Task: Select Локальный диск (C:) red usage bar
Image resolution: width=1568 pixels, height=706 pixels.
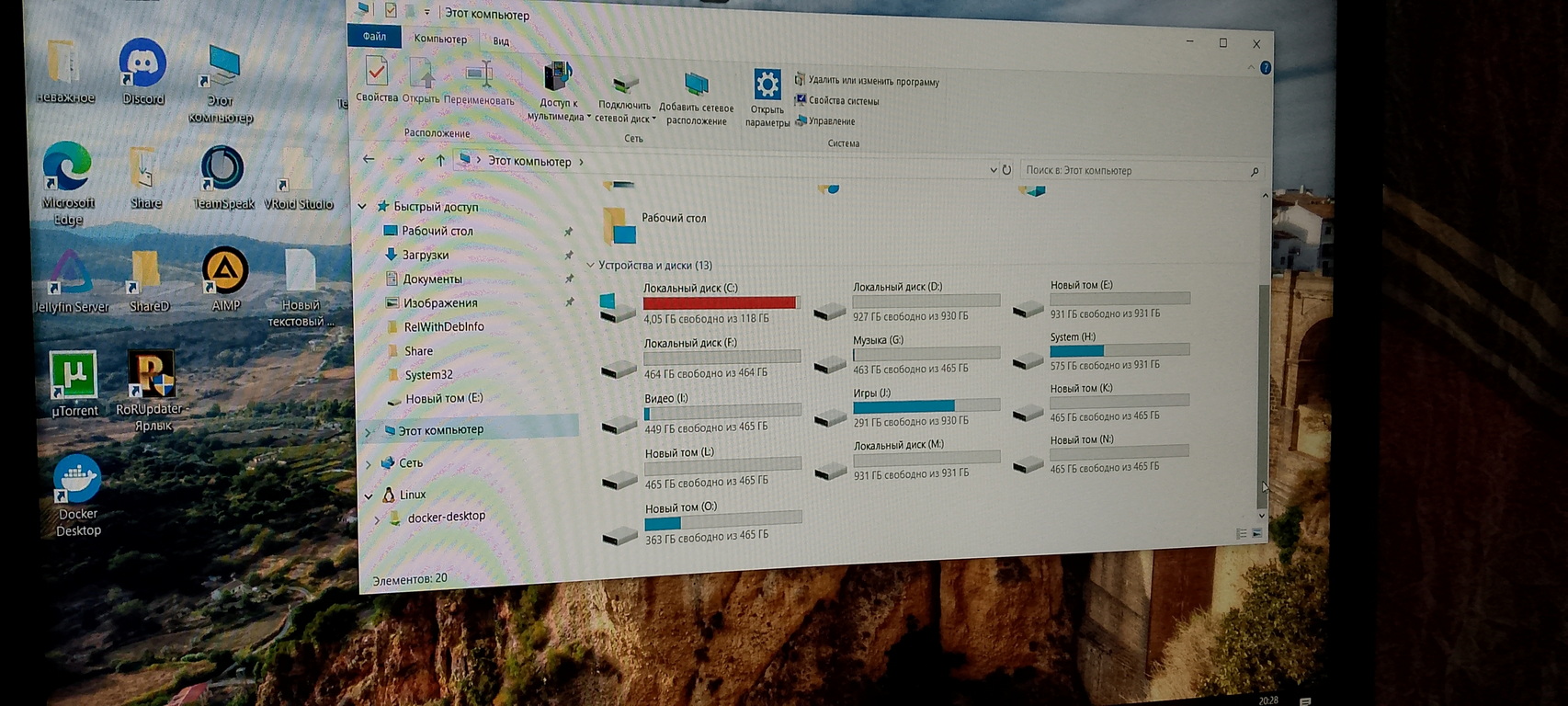Action: tap(720, 302)
